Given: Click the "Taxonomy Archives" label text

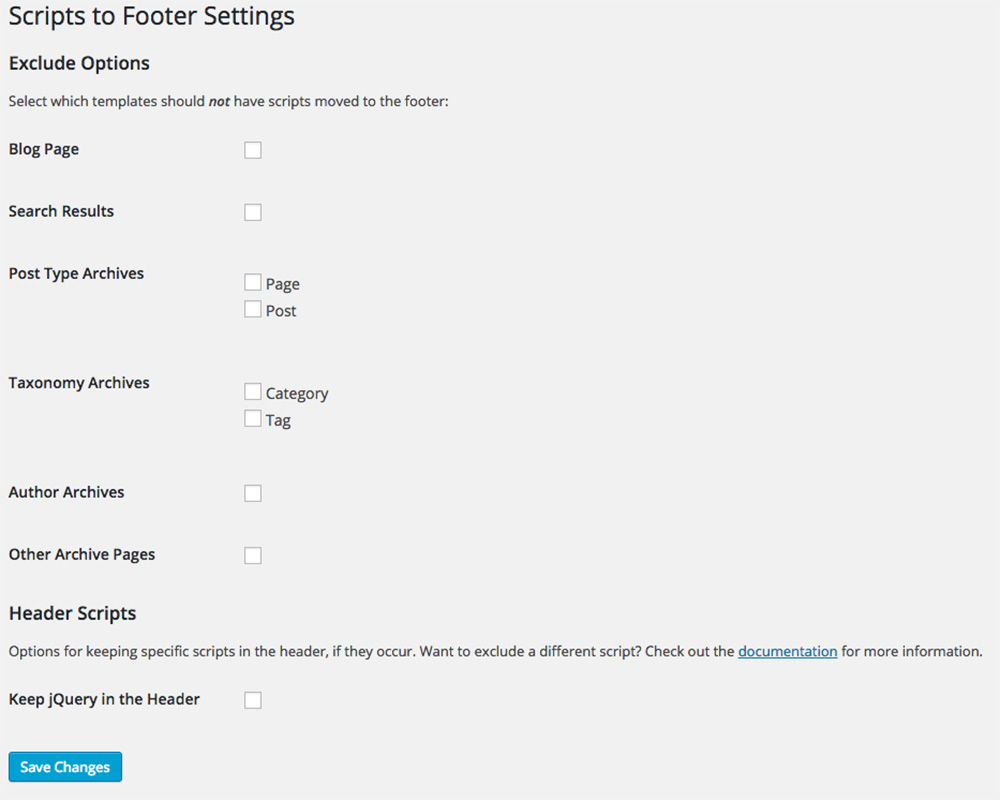Looking at the screenshot, I should 79,382.
